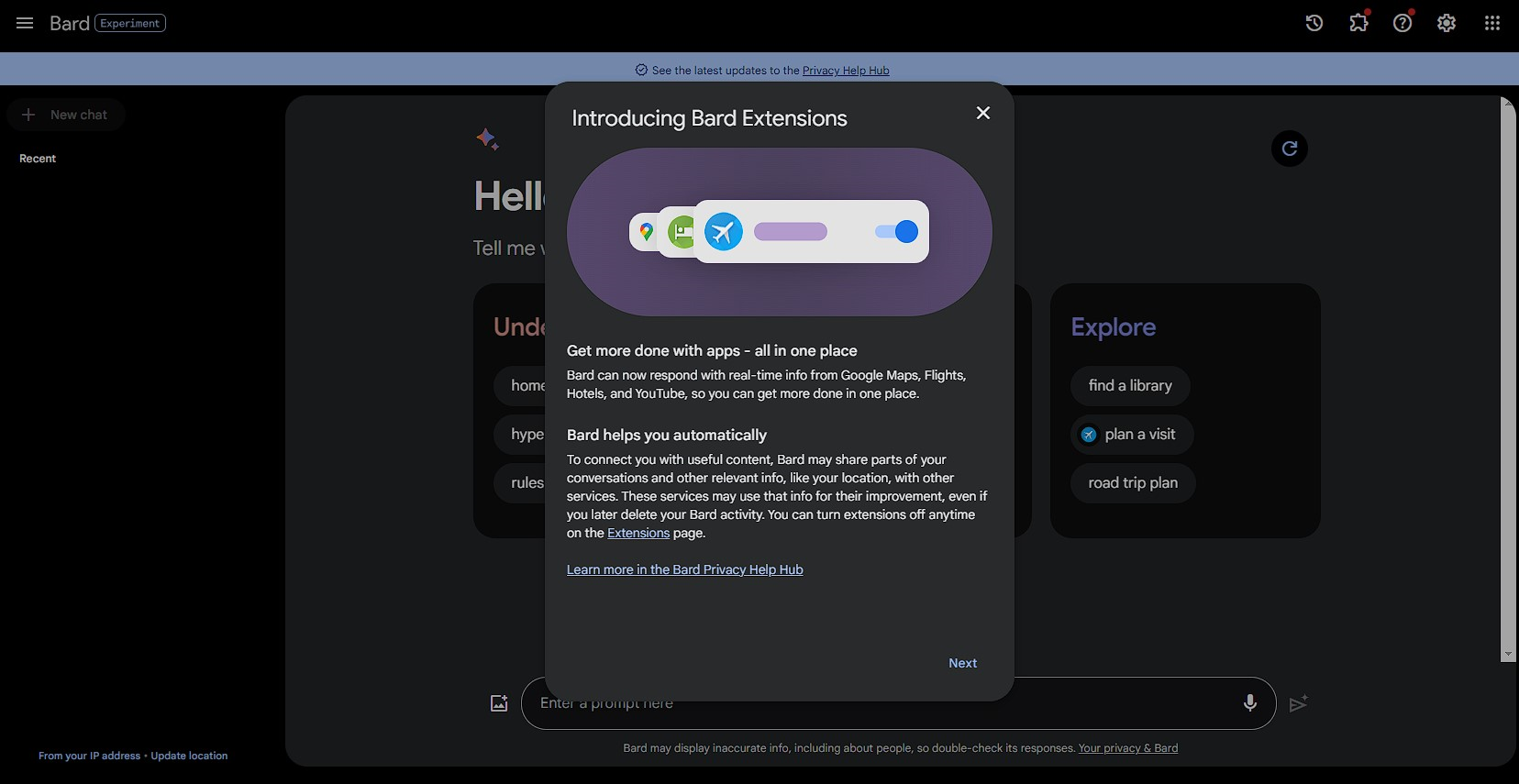Open Your privacy & Bard link
Viewport: 1519px width, 784px height.
1128,748
